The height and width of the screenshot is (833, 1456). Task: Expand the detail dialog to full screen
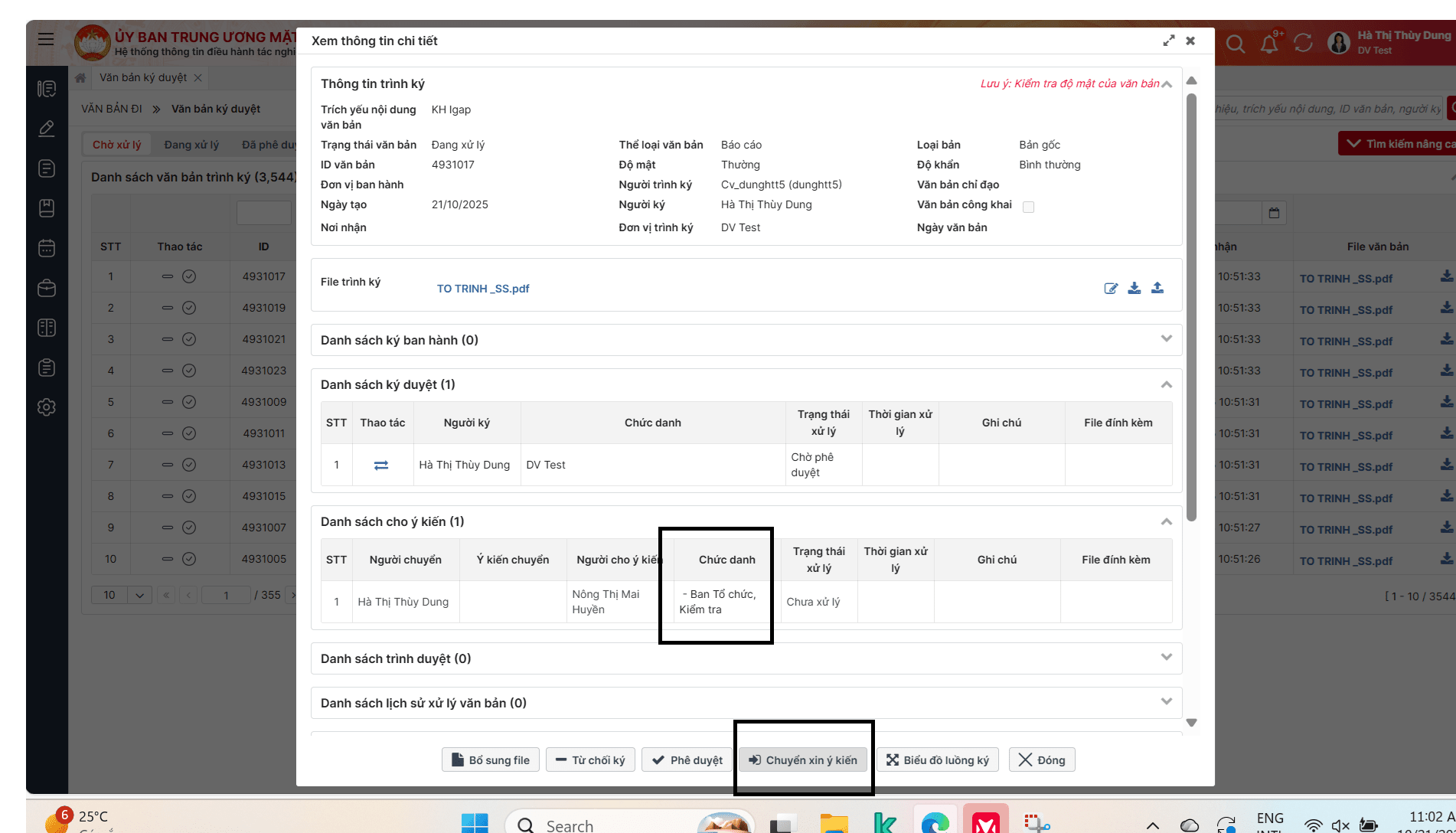tap(1168, 41)
